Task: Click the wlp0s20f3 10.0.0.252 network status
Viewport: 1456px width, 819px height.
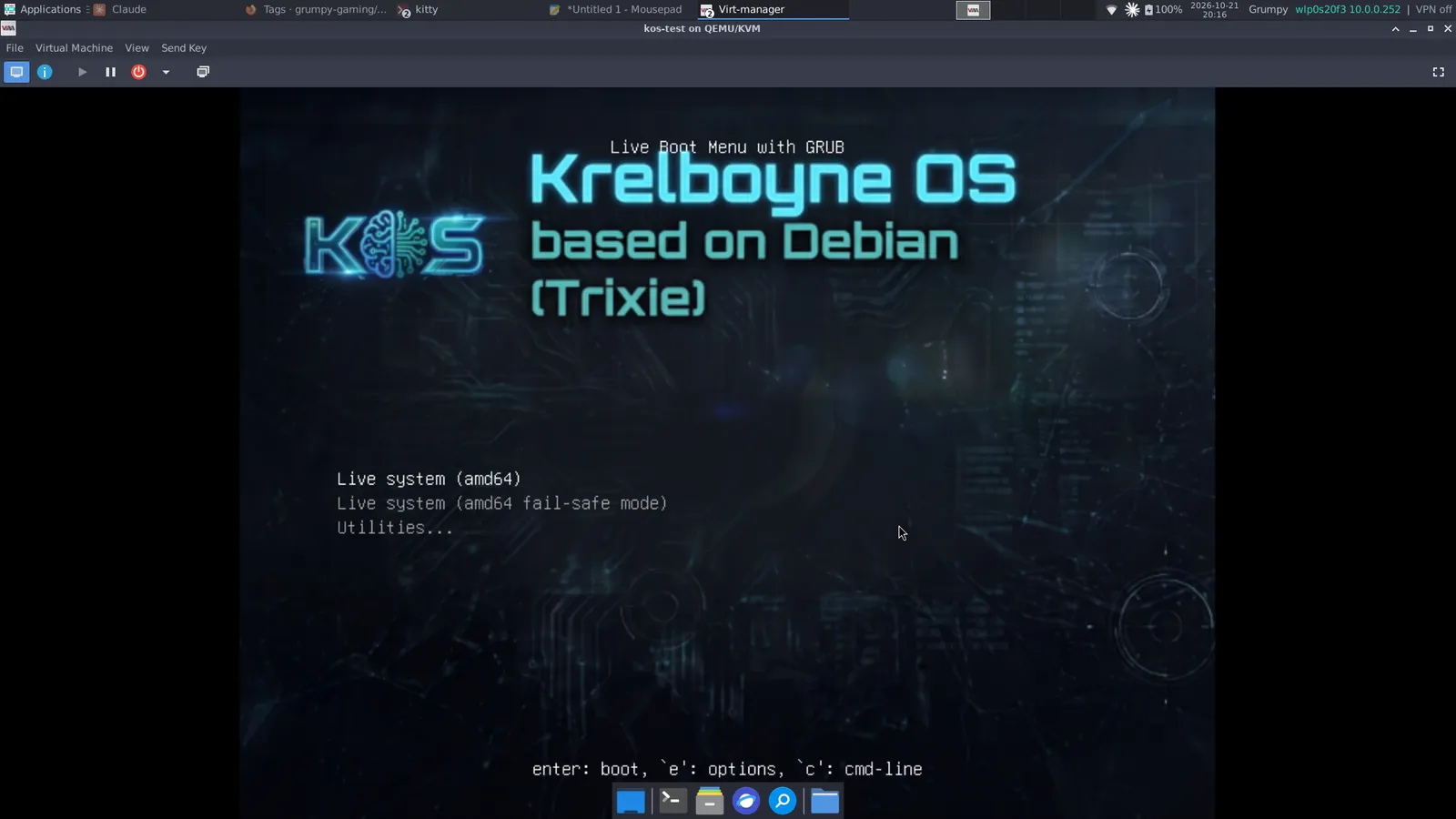Action: (x=1348, y=9)
